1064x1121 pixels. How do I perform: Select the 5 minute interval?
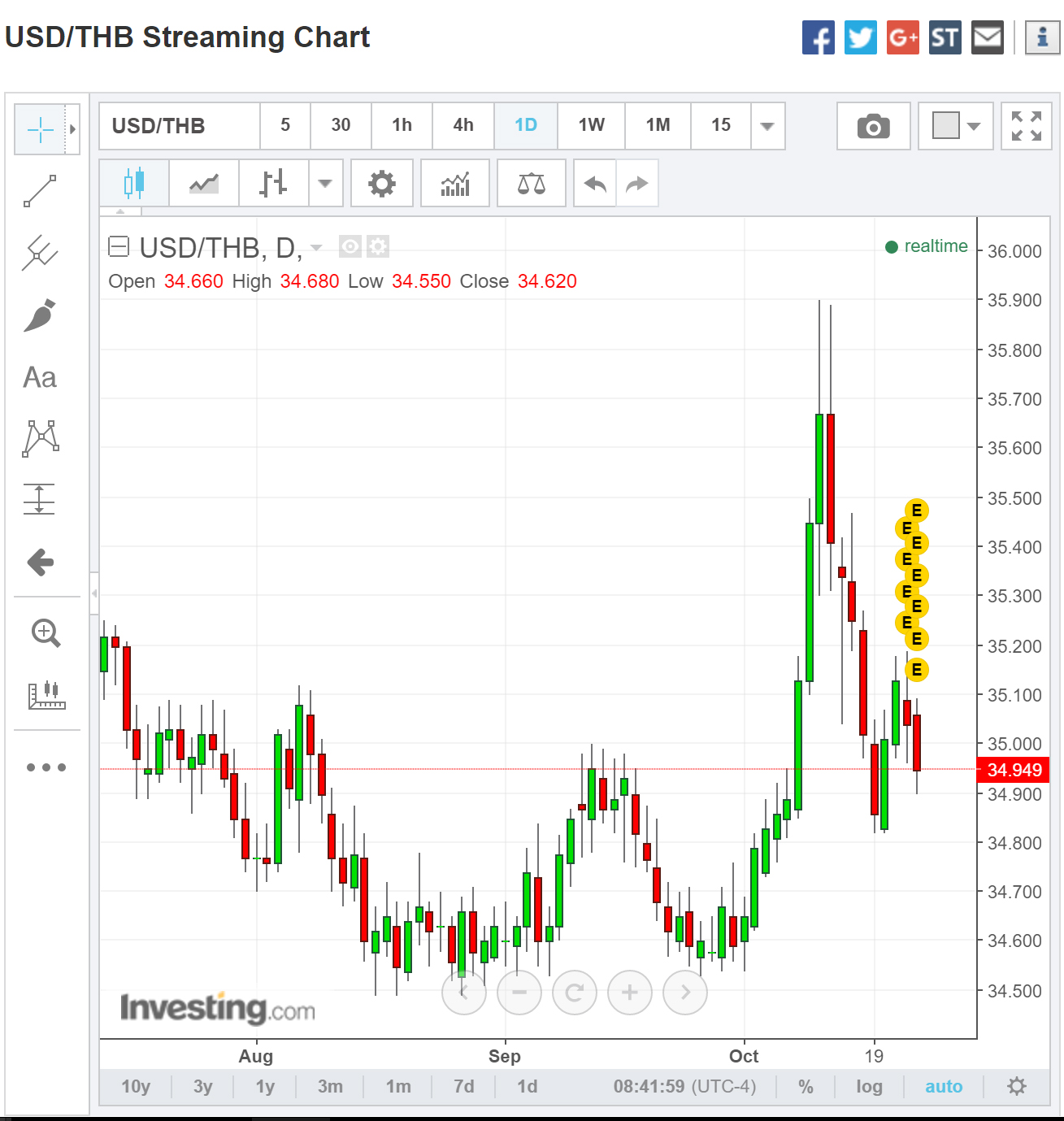[x=285, y=126]
